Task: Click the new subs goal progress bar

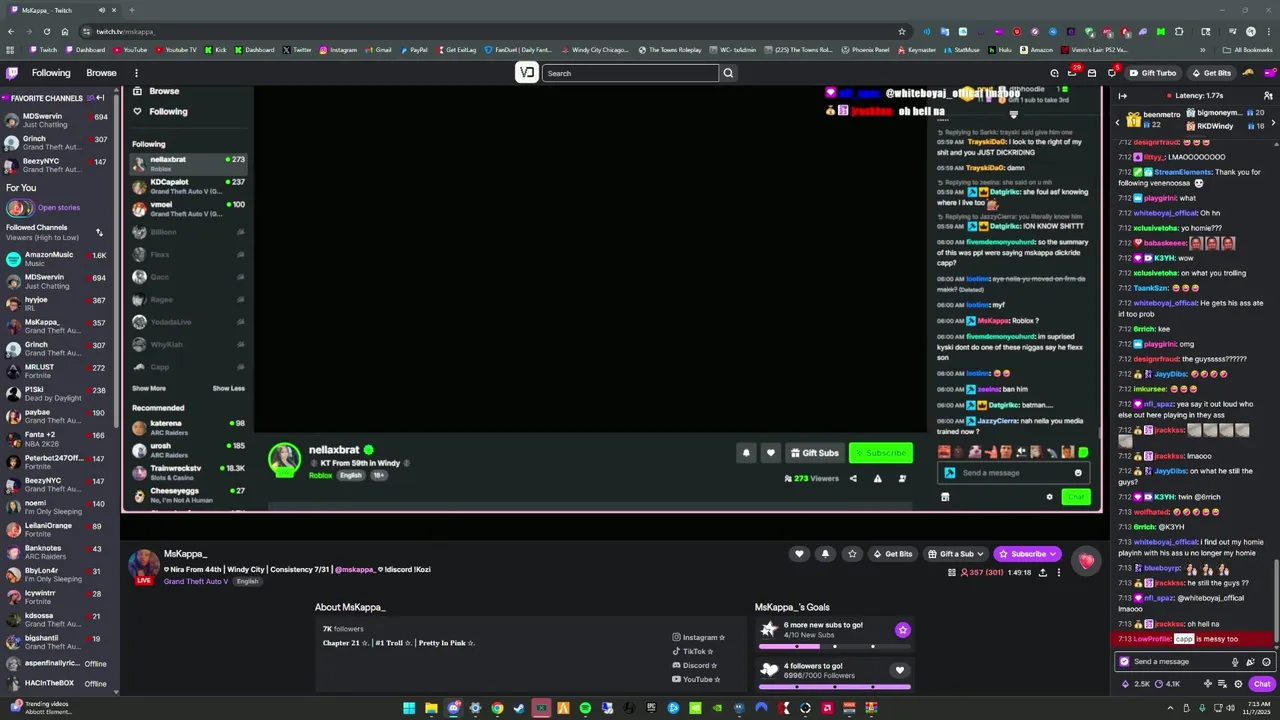Action: pos(834,646)
